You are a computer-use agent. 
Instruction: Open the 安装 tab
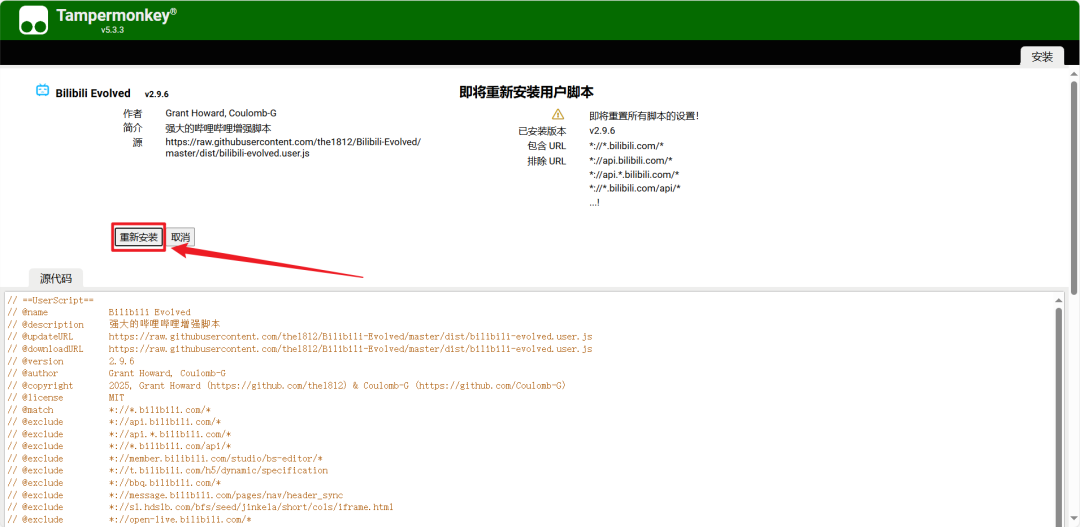[1042, 56]
